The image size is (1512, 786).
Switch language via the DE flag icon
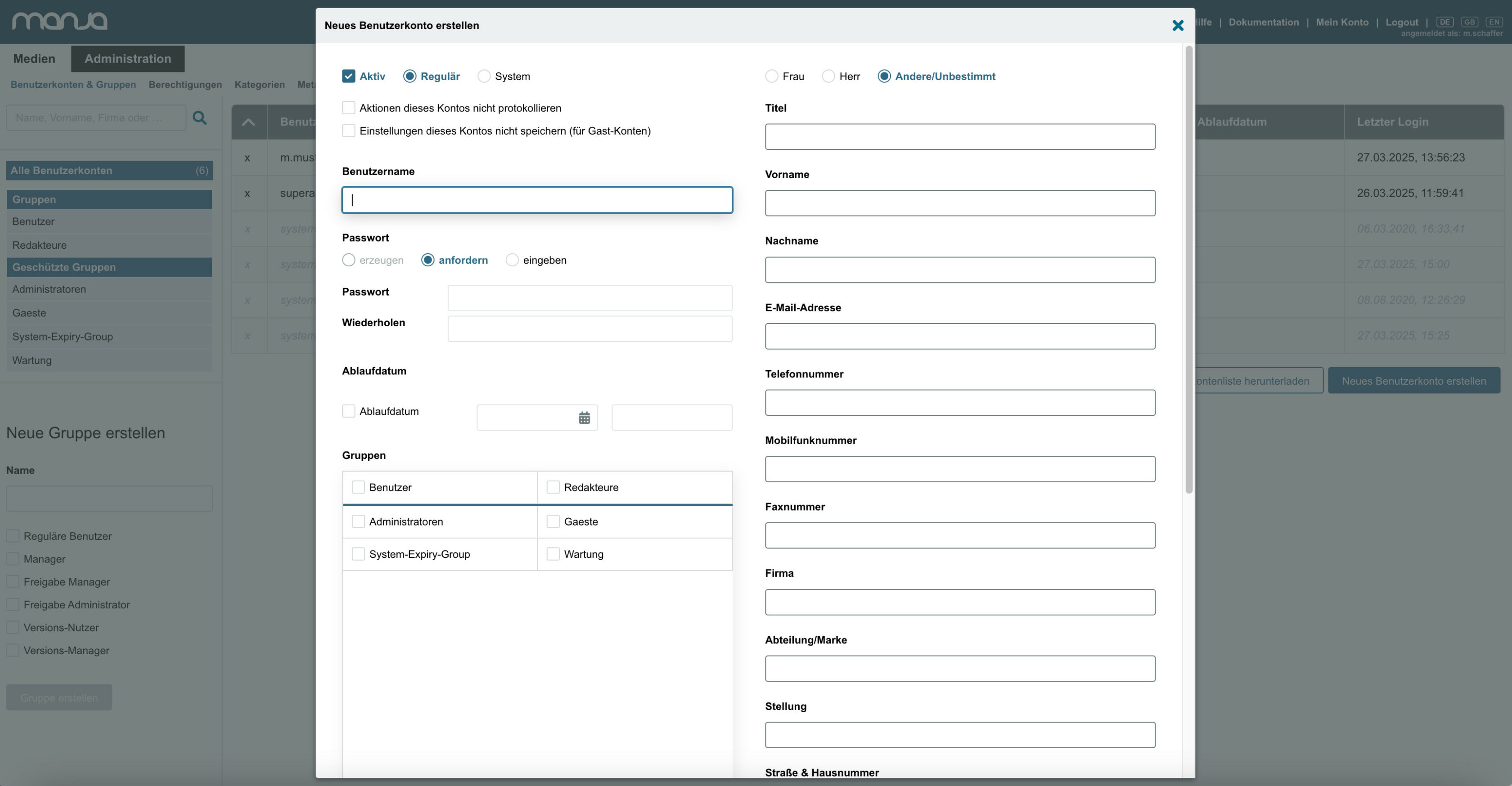[1444, 22]
